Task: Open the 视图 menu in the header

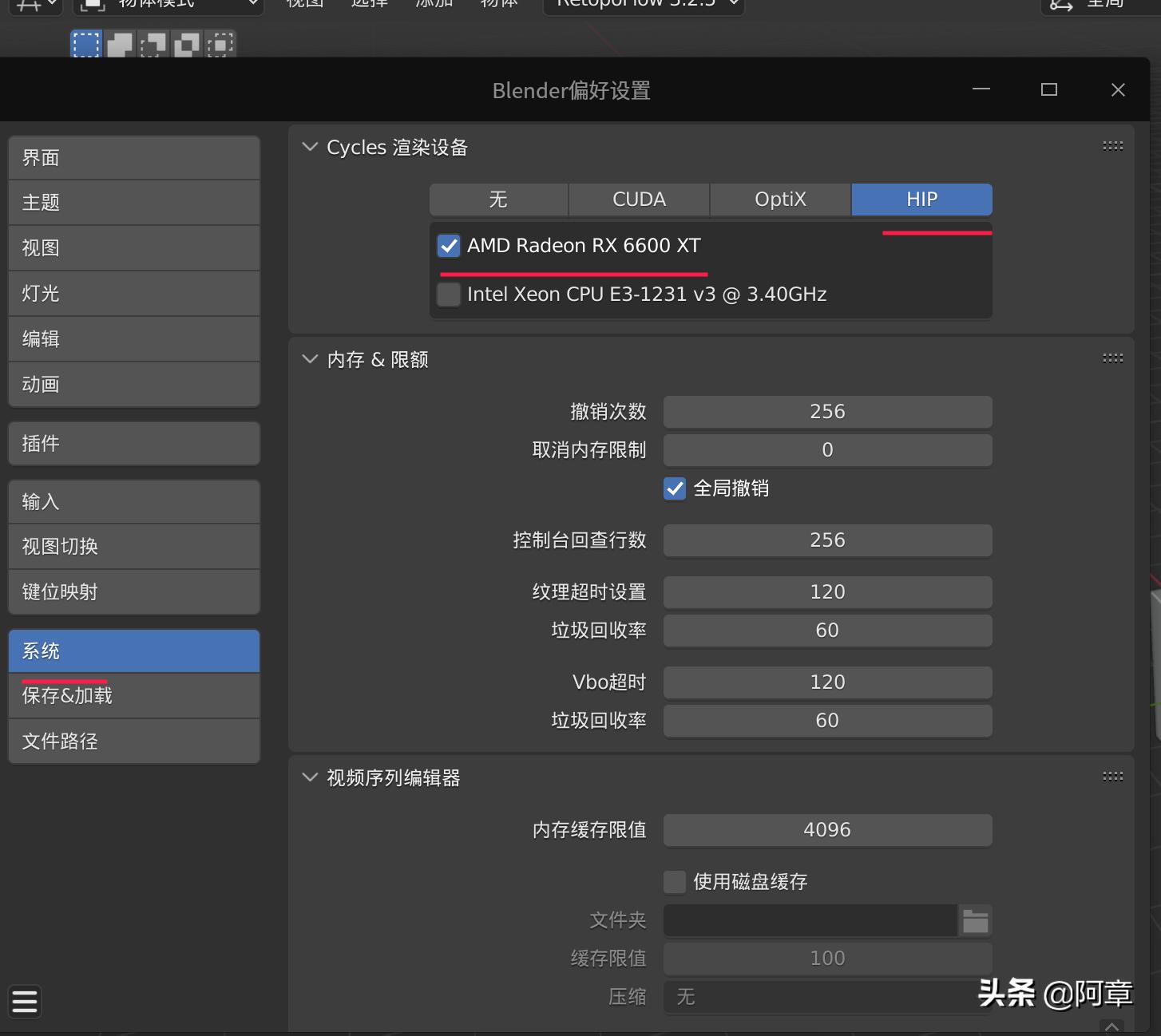Action: point(303,4)
